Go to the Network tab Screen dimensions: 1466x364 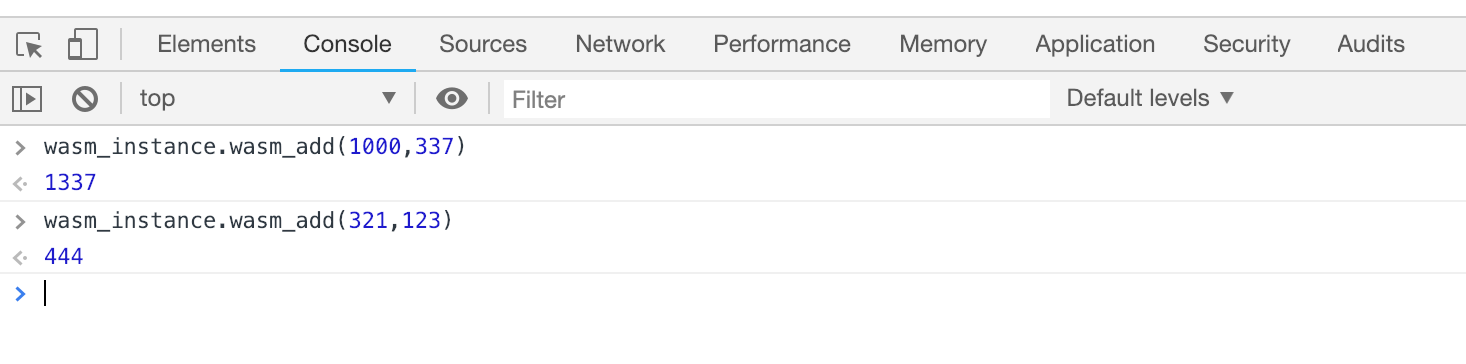pos(620,44)
